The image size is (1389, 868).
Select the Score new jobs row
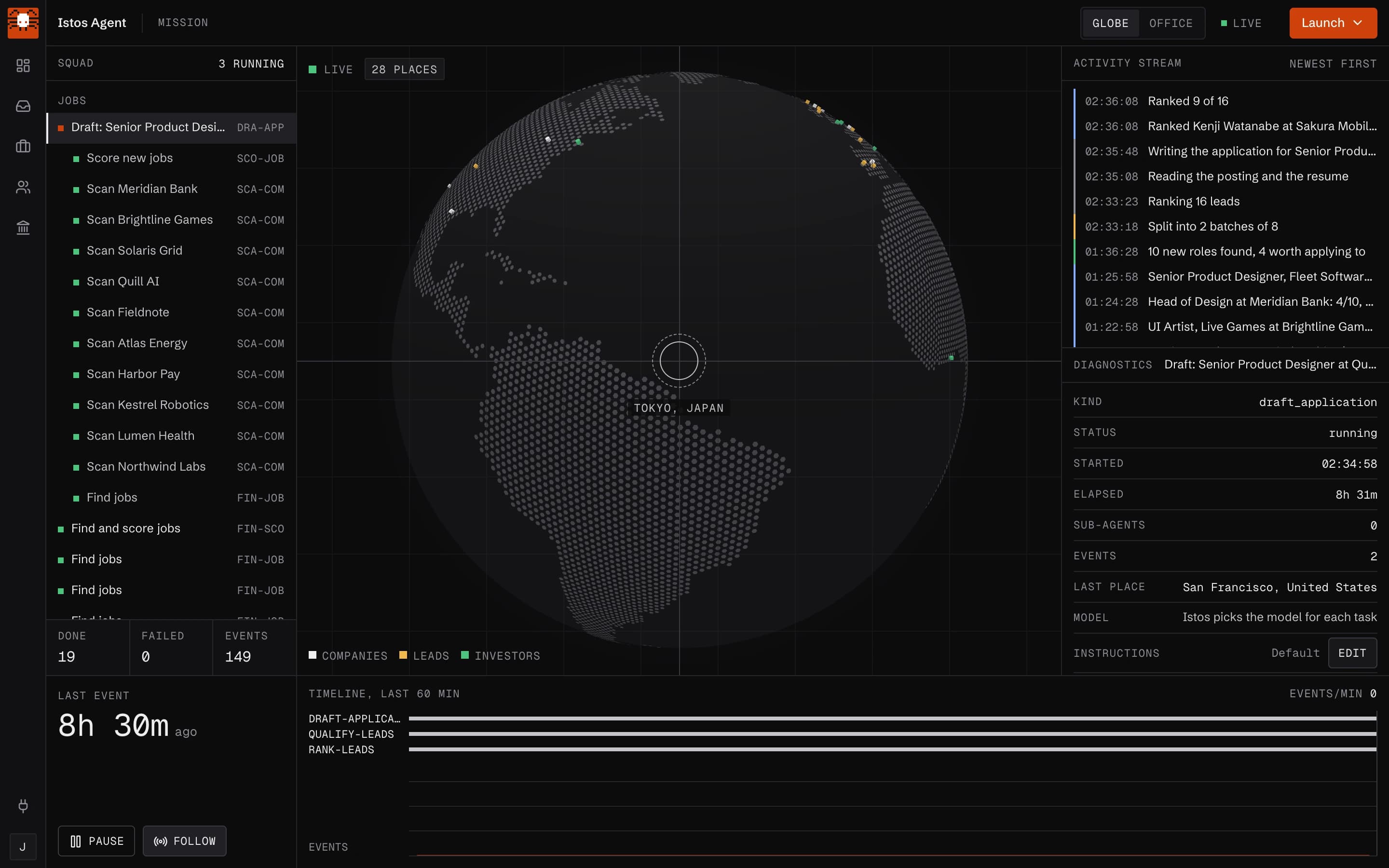(172, 159)
